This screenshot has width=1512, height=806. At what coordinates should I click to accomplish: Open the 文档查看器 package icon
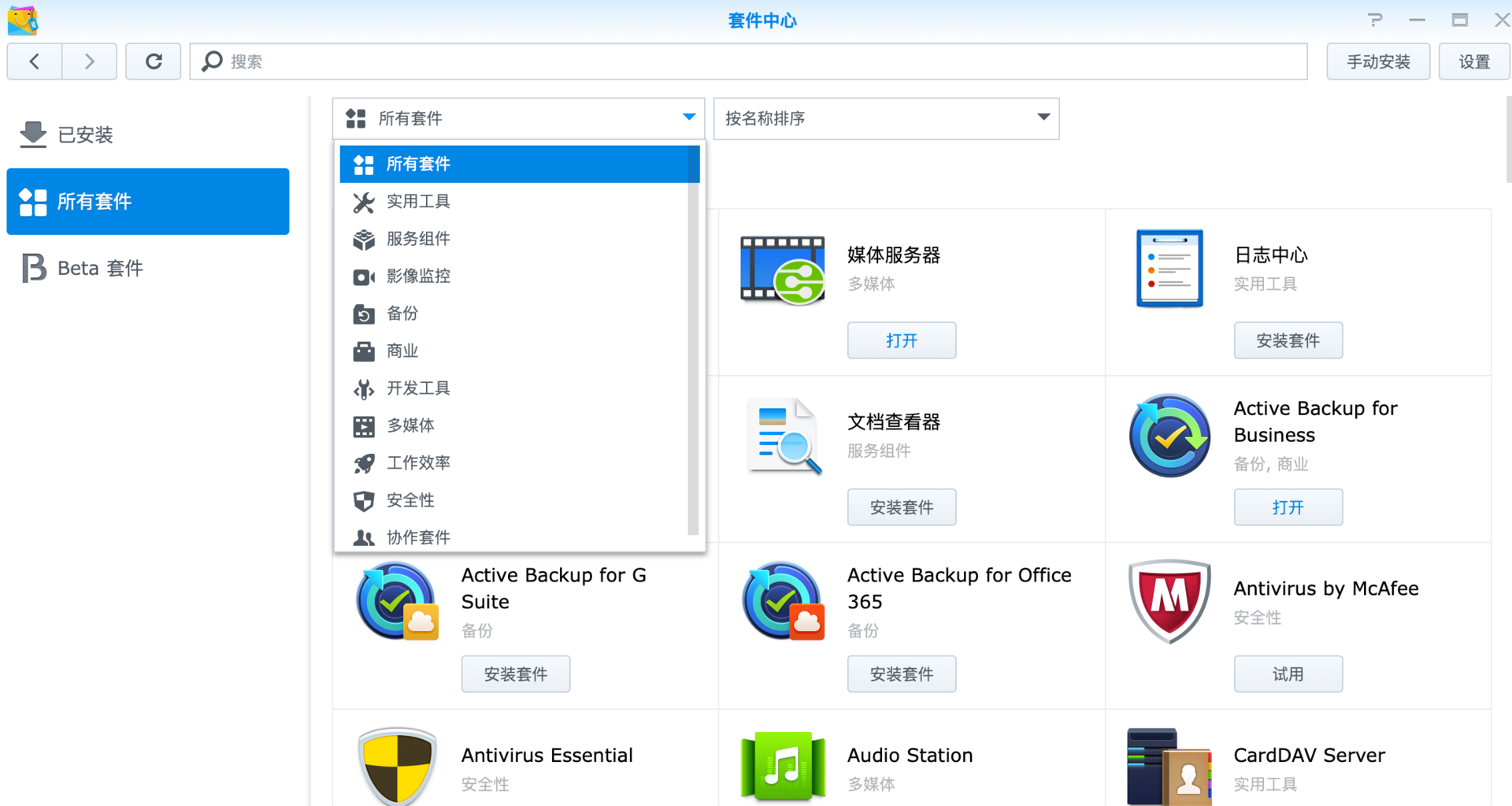click(784, 436)
